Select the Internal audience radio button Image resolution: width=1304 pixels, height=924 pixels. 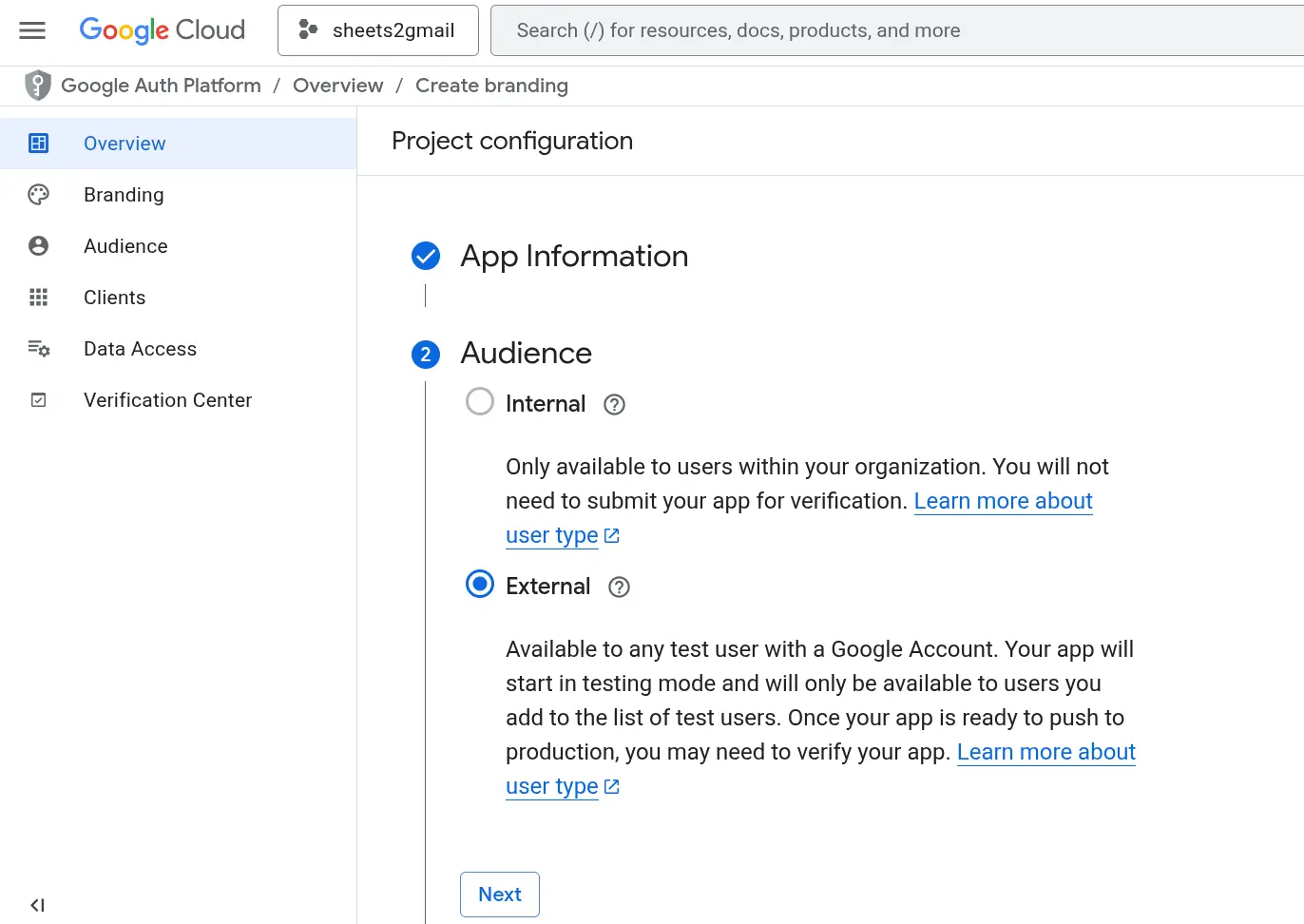point(480,402)
